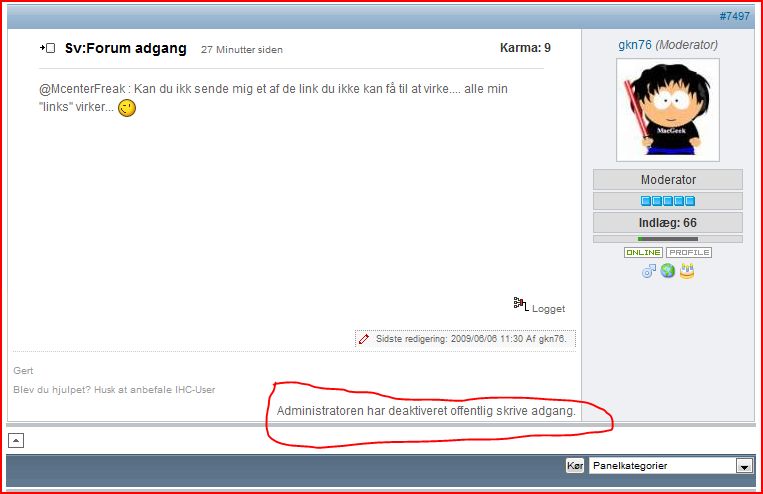
Task: Click the male gender icon
Action: tap(649, 271)
